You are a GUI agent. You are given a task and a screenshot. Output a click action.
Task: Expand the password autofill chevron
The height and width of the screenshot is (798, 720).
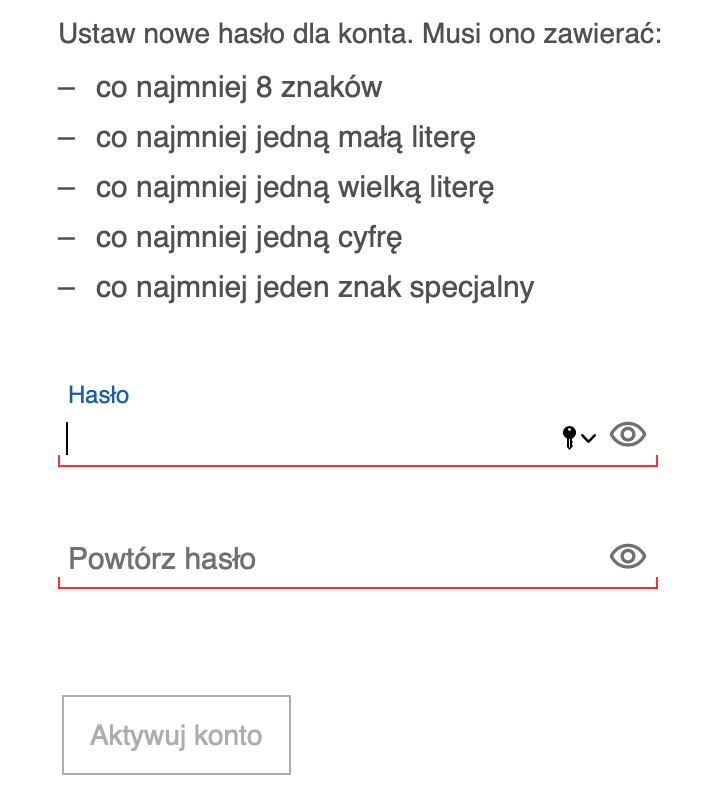tap(588, 438)
